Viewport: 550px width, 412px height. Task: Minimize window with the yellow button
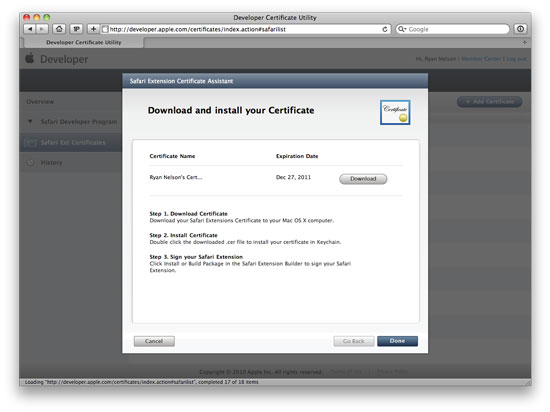pos(36,17)
